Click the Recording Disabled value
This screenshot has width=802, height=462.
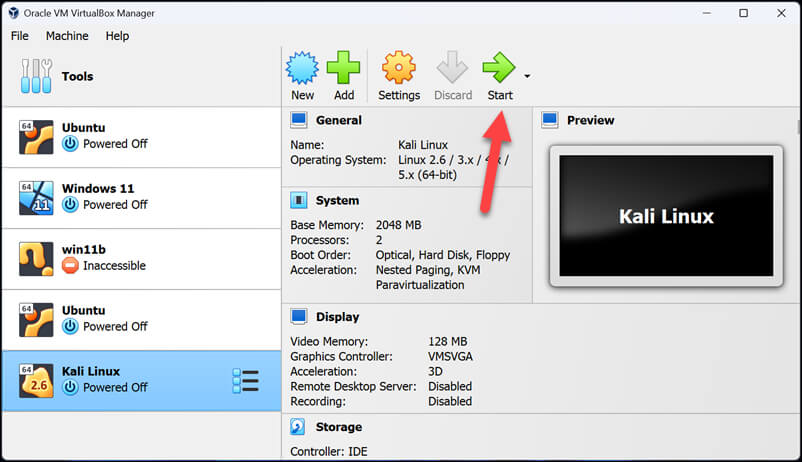450,401
